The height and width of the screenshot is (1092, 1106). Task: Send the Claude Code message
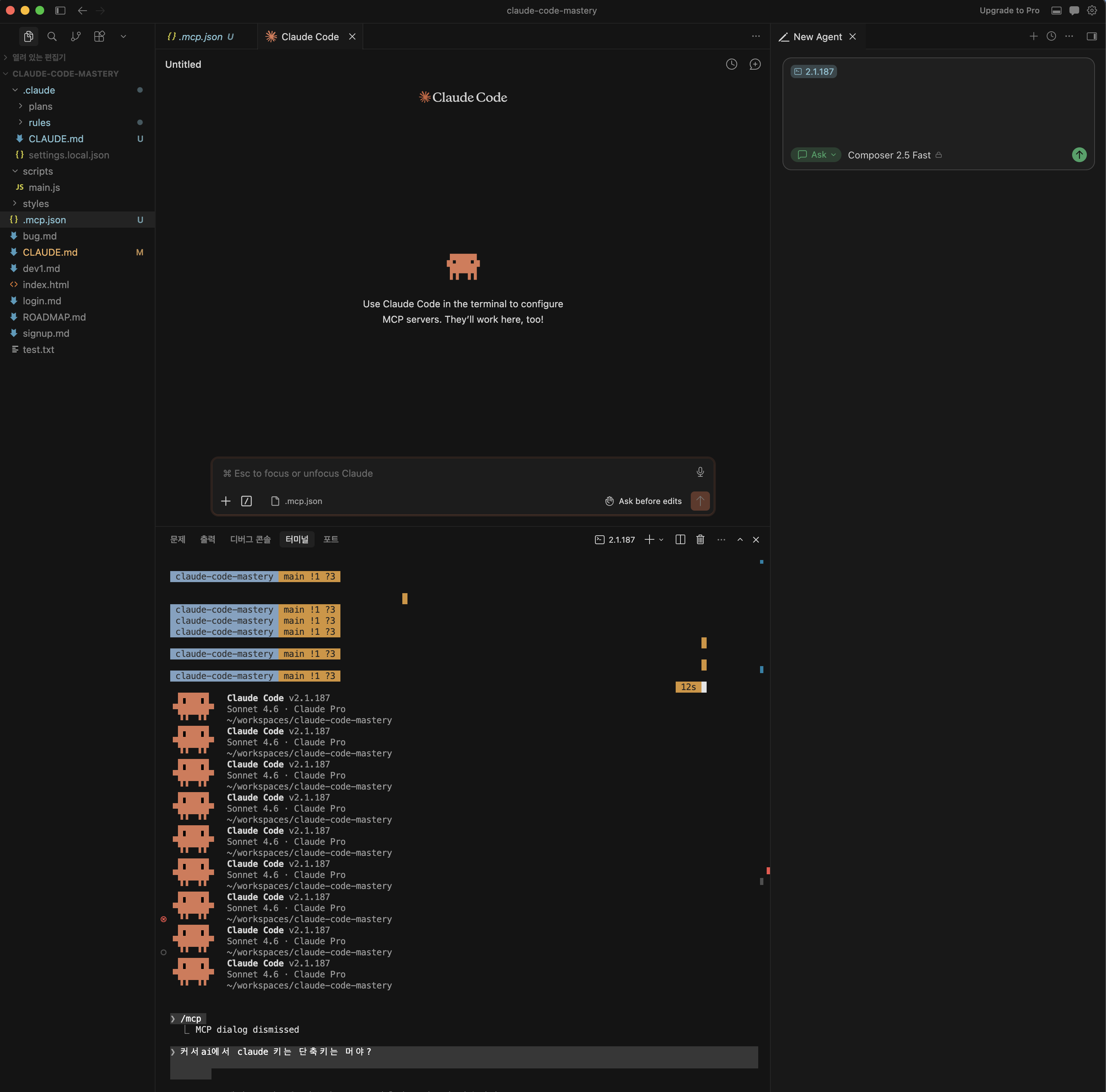point(700,501)
